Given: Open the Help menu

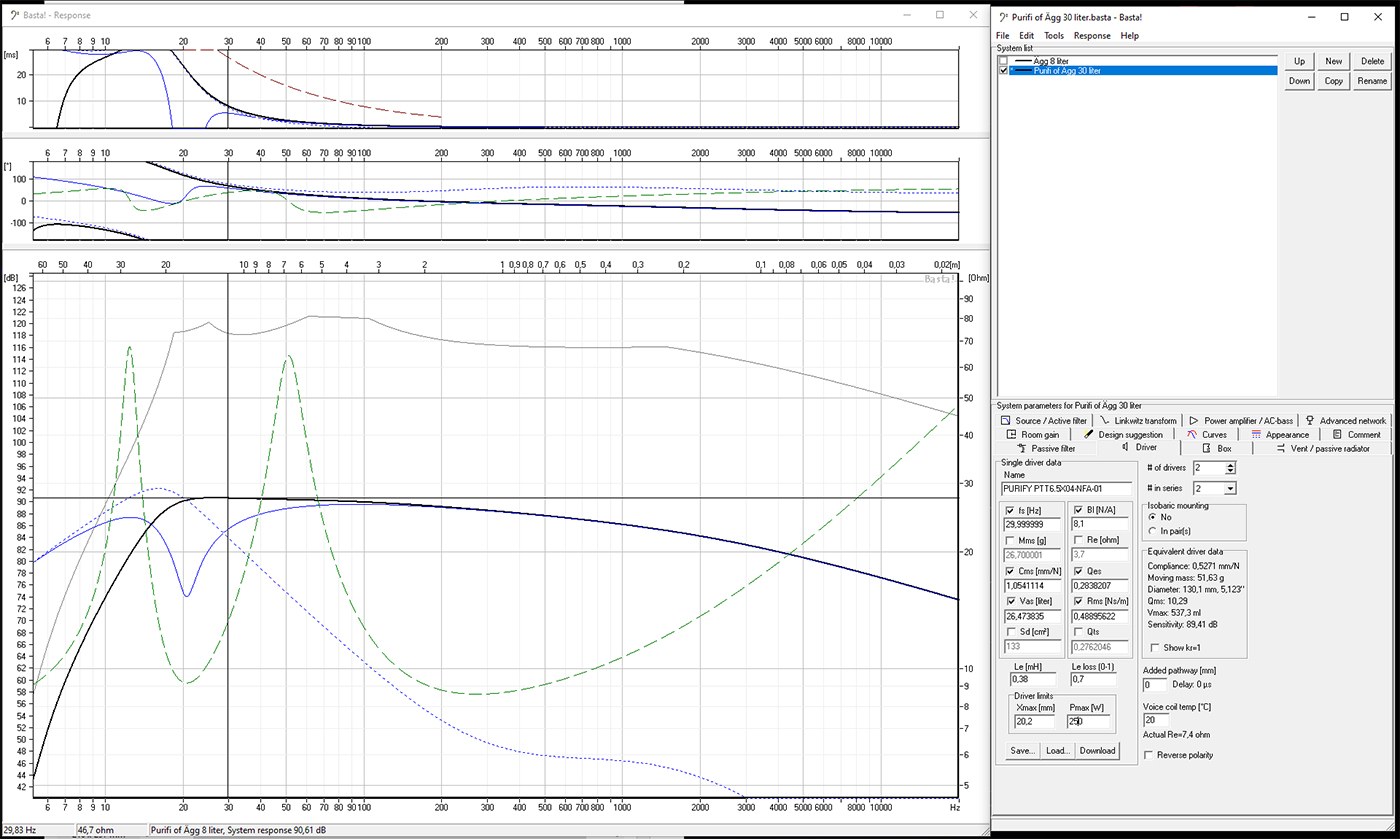Looking at the screenshot, I should point(1129,35).
